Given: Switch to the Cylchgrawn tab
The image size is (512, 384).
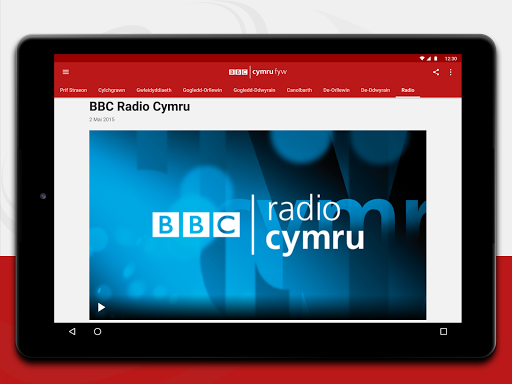Looking at the screenshot, I should tap(112, 90).
